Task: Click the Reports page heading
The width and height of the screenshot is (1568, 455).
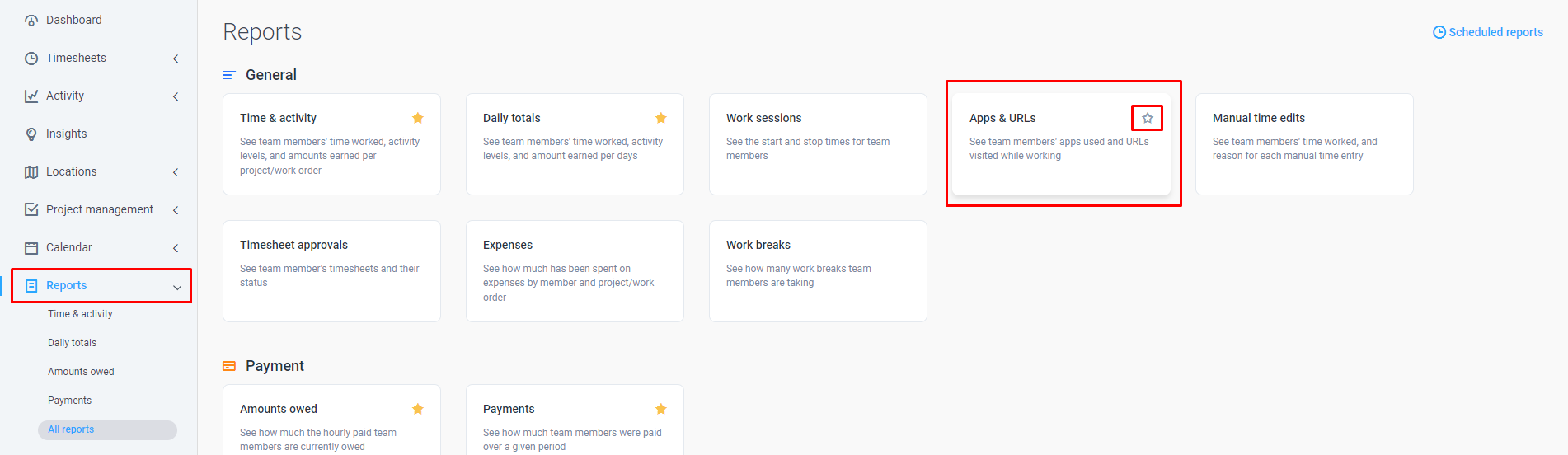Action: (x=262, y=31)
